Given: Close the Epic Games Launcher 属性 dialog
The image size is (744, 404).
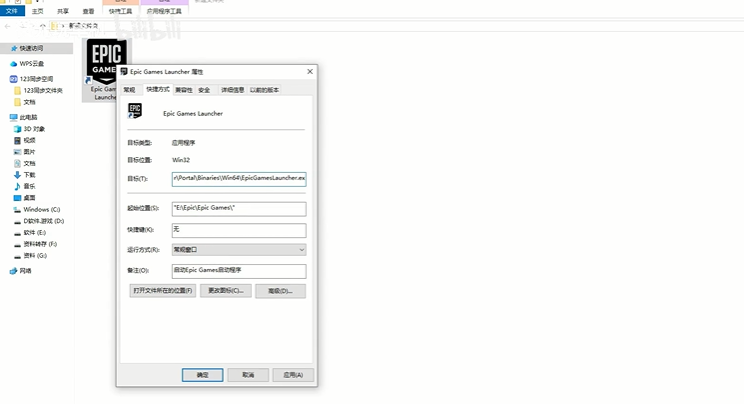Looking at the screenshot, I should pyautogui.click(x=309, y=72).
